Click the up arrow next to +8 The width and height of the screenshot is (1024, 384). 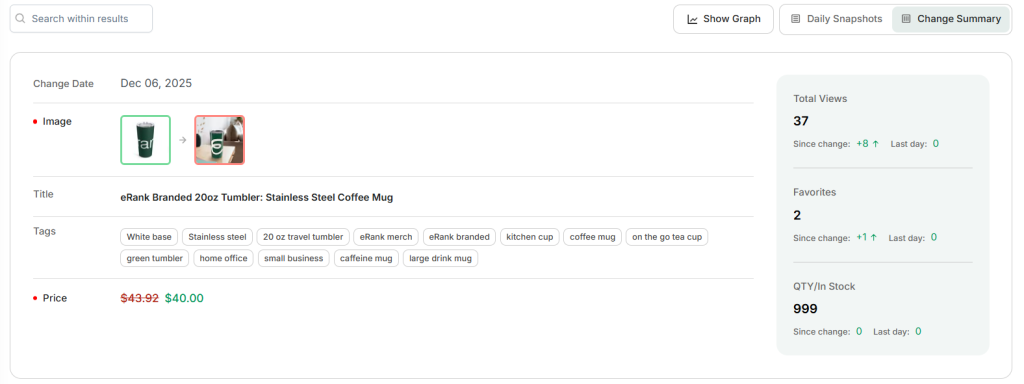[875, 144]
